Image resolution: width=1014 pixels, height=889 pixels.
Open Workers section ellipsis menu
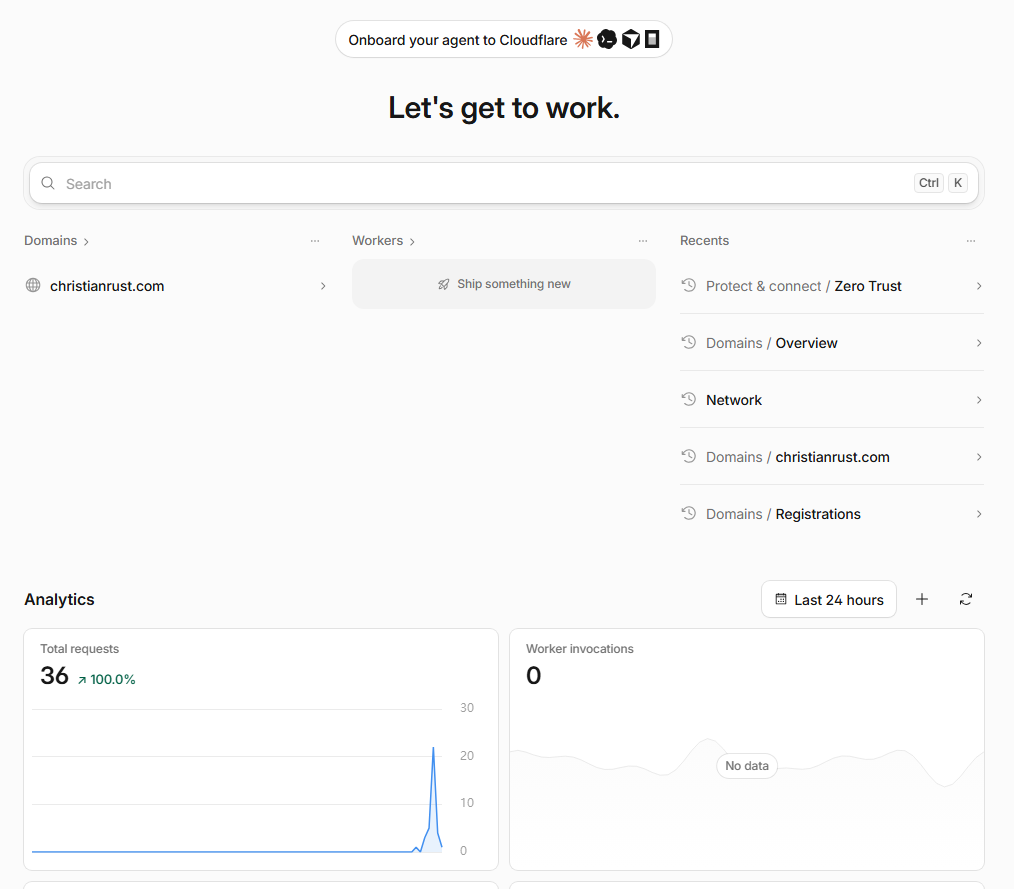coord(643,241)
